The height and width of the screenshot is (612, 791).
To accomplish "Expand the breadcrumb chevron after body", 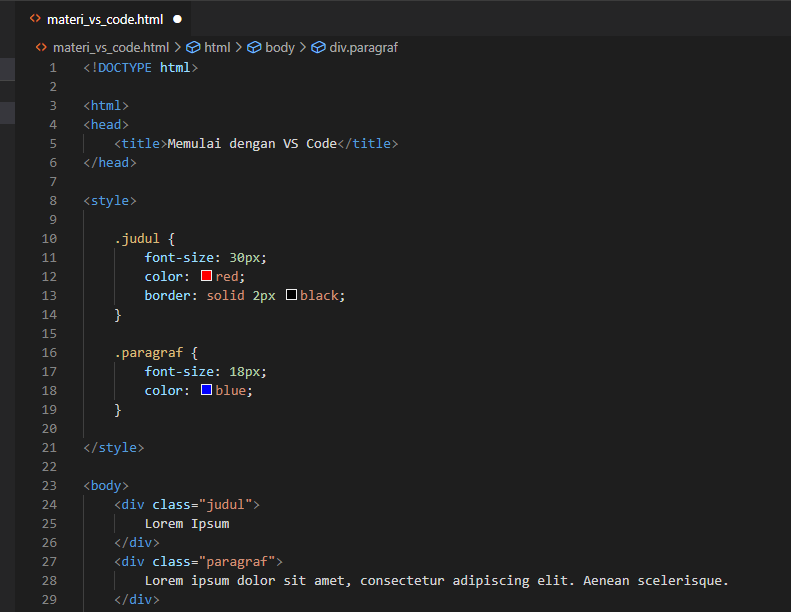I will (303, 47).
